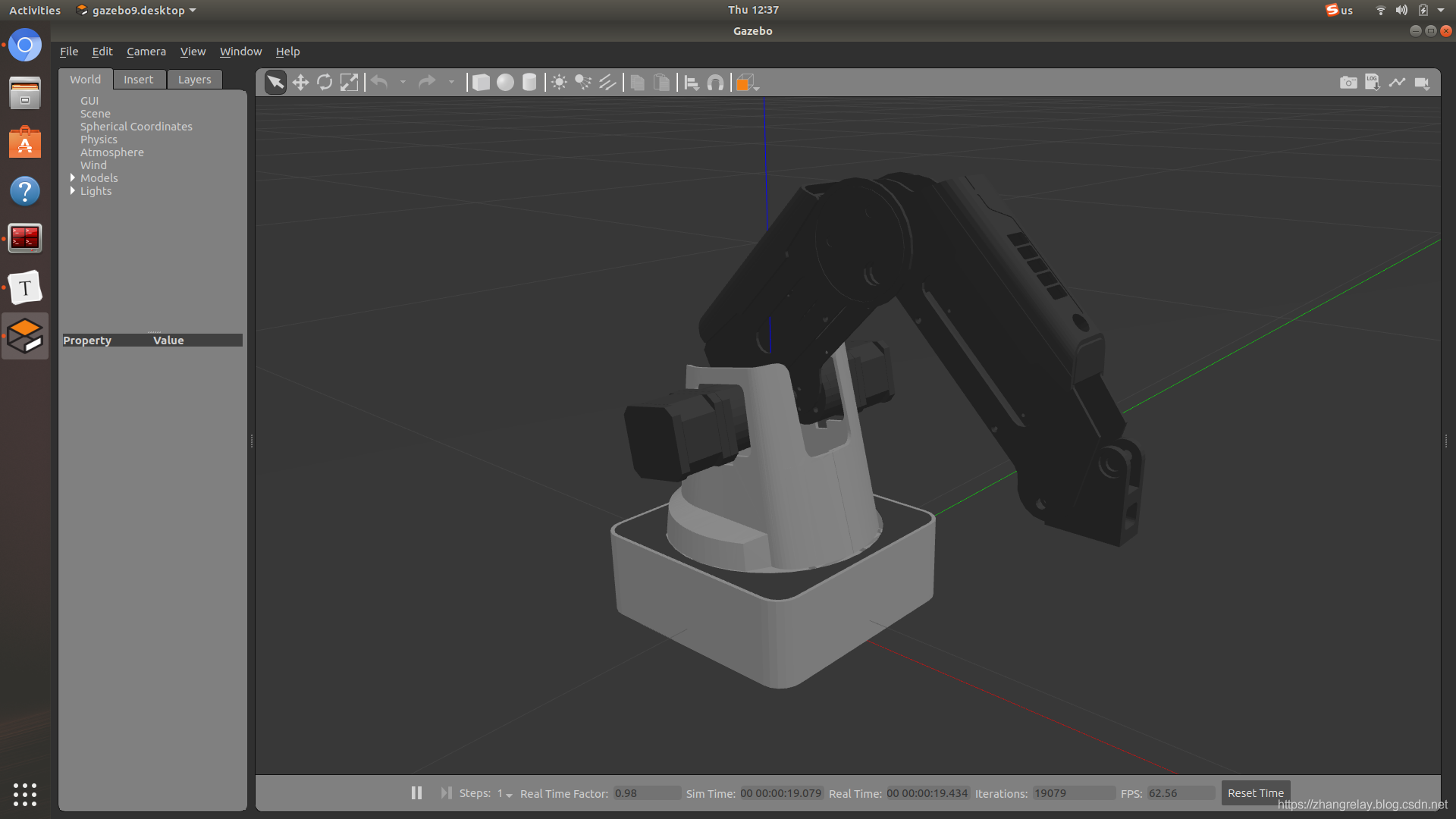
Task: Select the scale mode tool
Action: (x=349, y=83)
